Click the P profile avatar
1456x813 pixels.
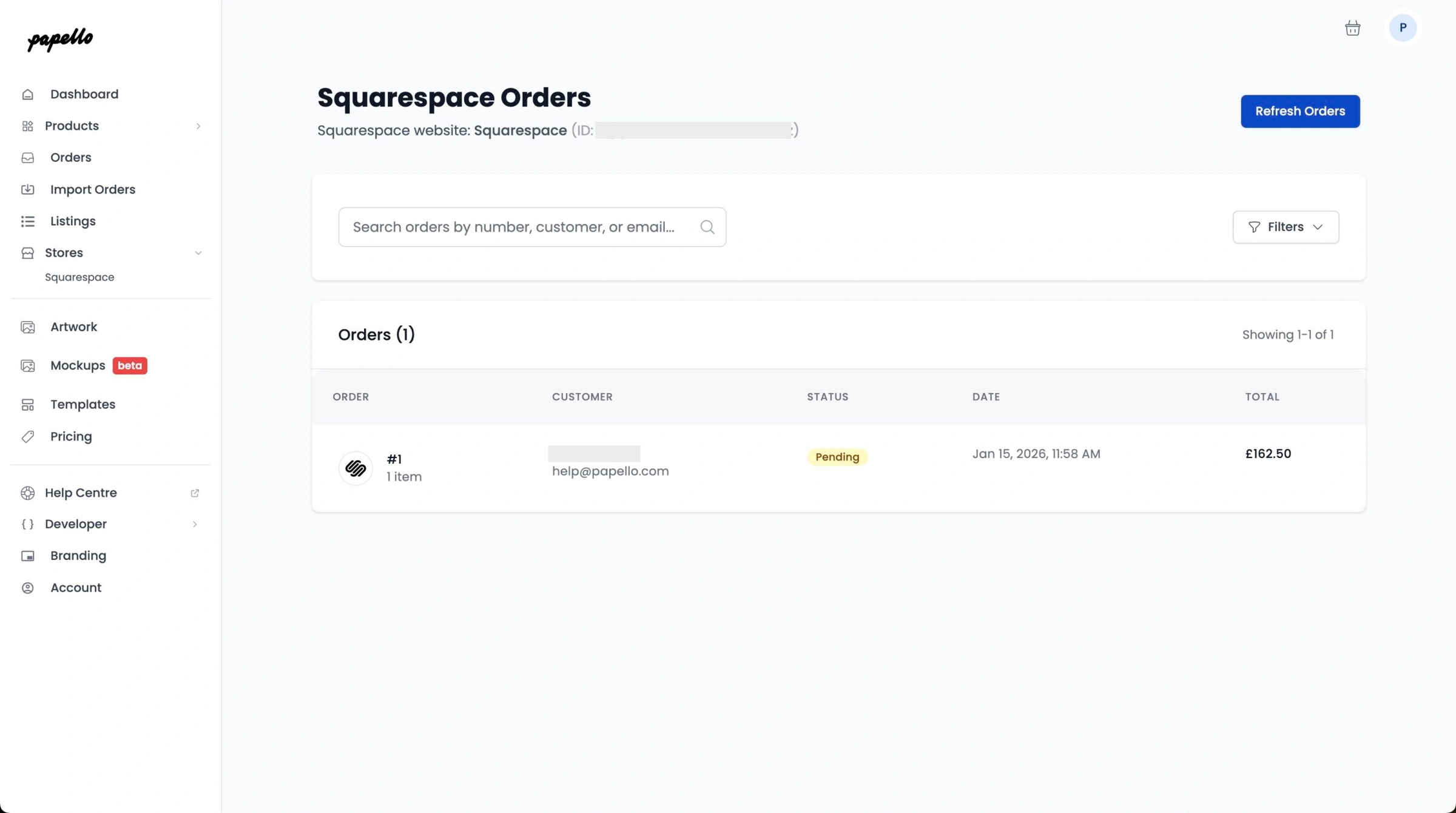1403,28
